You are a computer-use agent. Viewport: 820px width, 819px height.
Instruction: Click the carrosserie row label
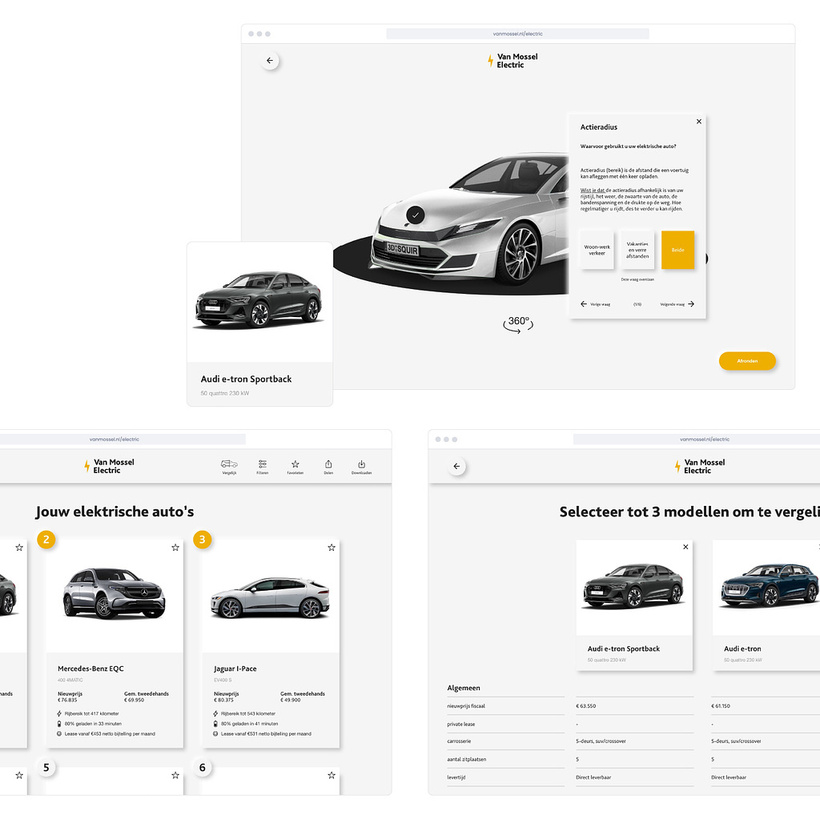pyautogui.click(x=459, y=741)
